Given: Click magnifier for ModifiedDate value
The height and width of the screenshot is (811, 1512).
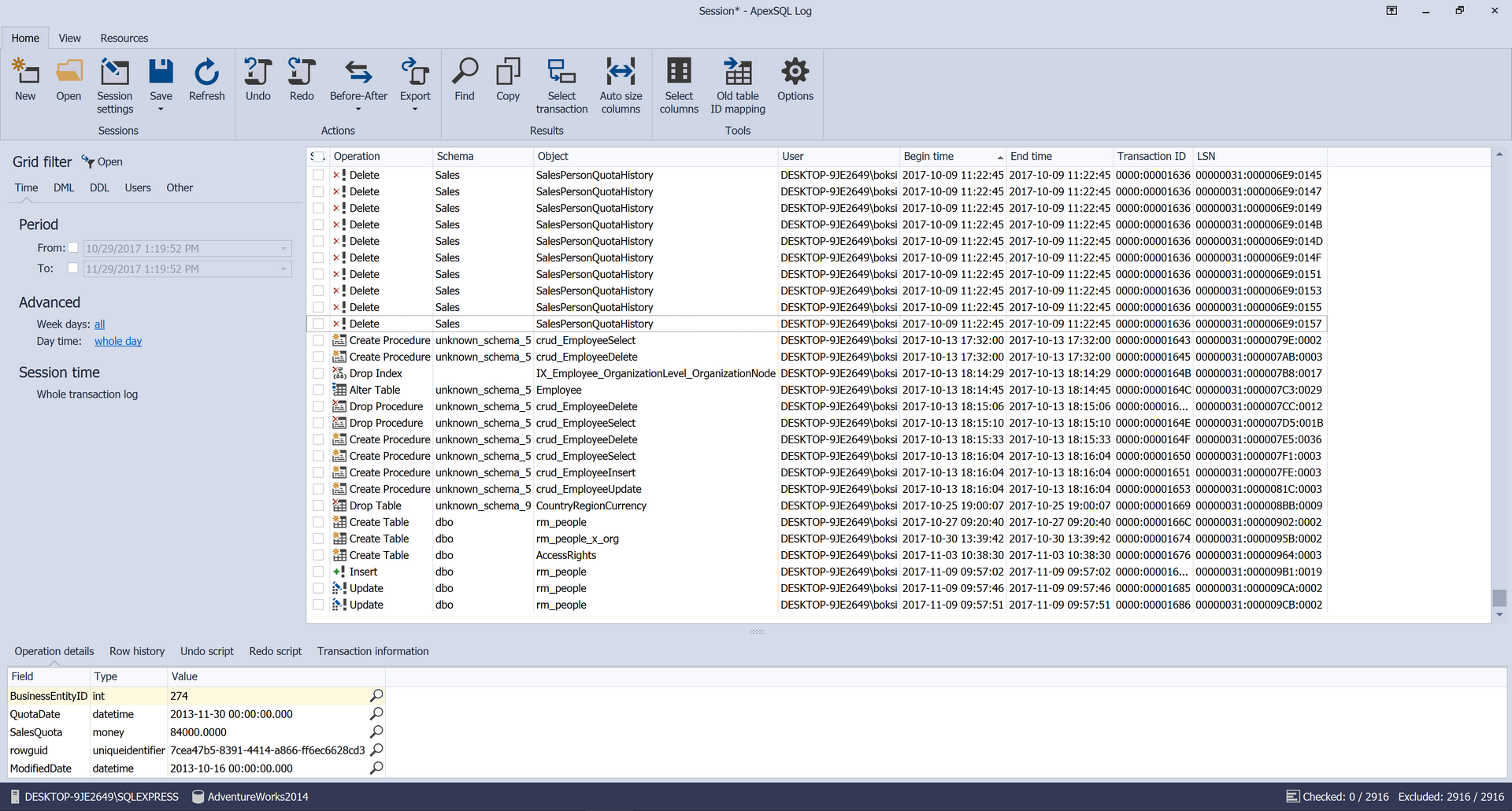Looking at the screenshot, I should click(x=376, y=768).
